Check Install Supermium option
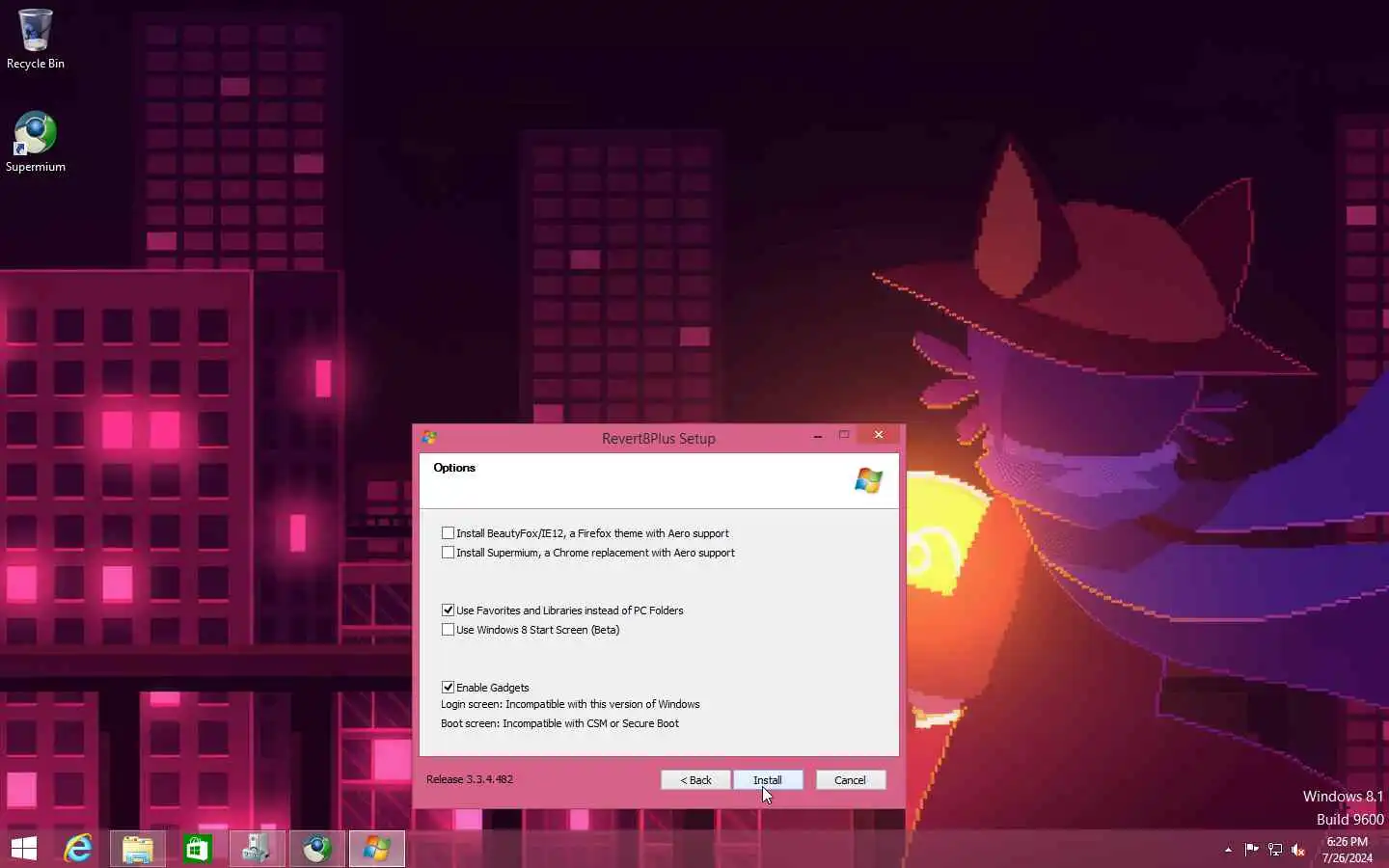 [x=448, y=552]
